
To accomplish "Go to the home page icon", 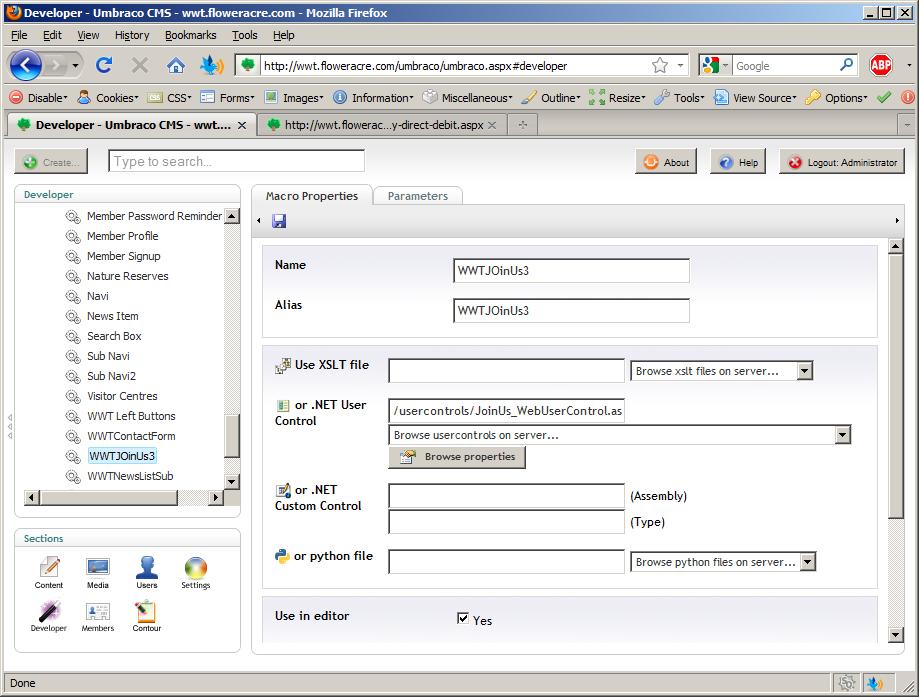I will 175,65.
